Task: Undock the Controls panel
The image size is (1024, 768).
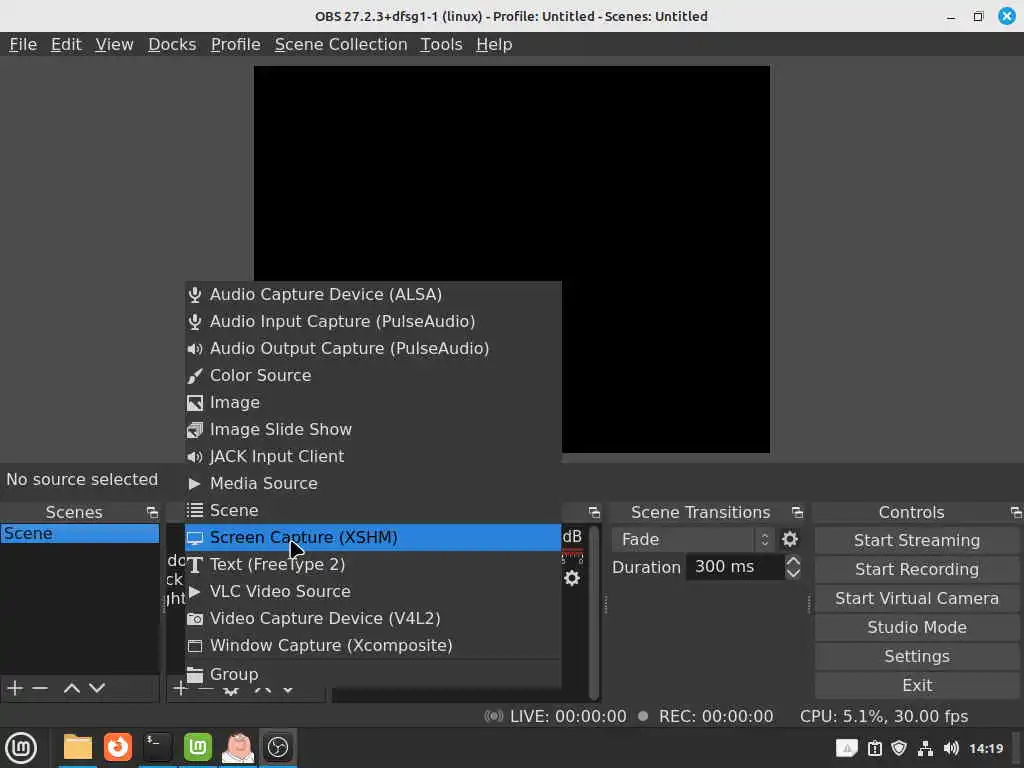Action: click(x=1016, y=513)
